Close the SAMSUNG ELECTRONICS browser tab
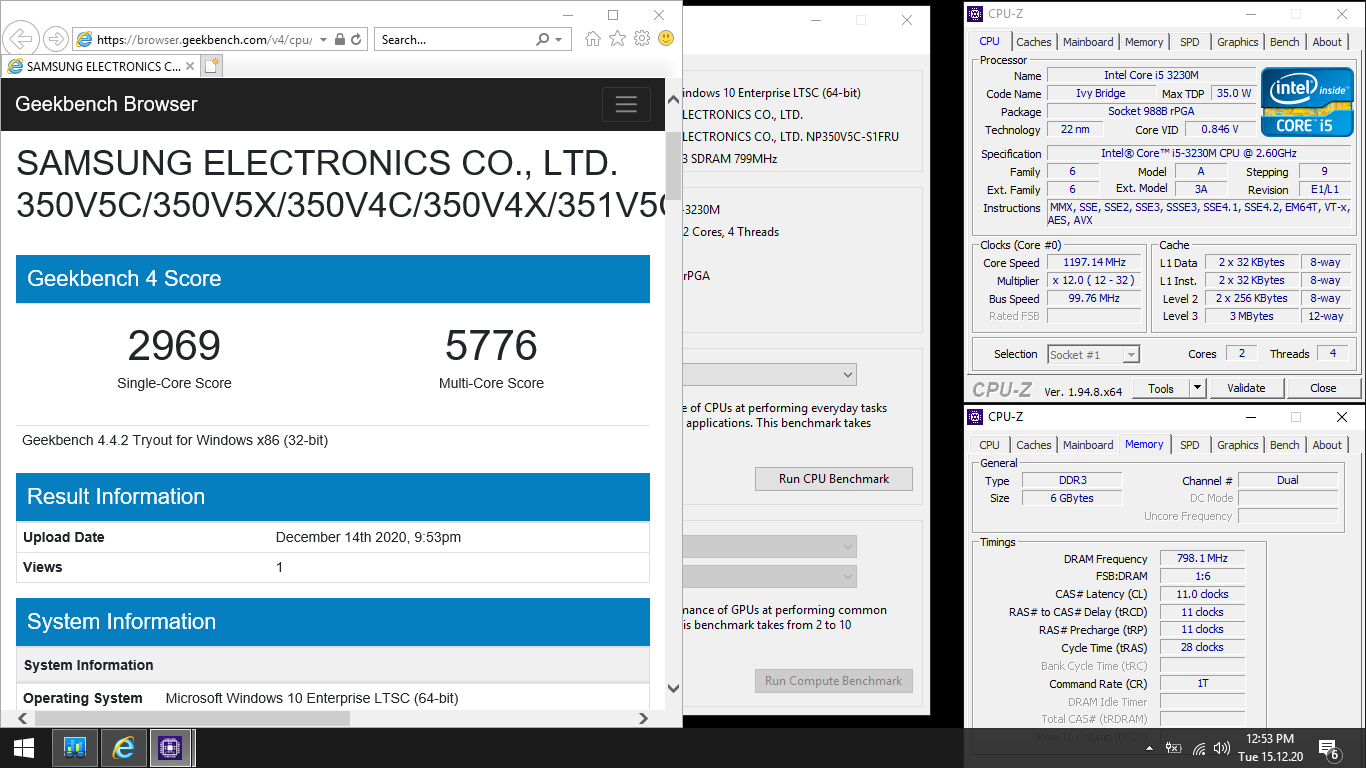 189,66
